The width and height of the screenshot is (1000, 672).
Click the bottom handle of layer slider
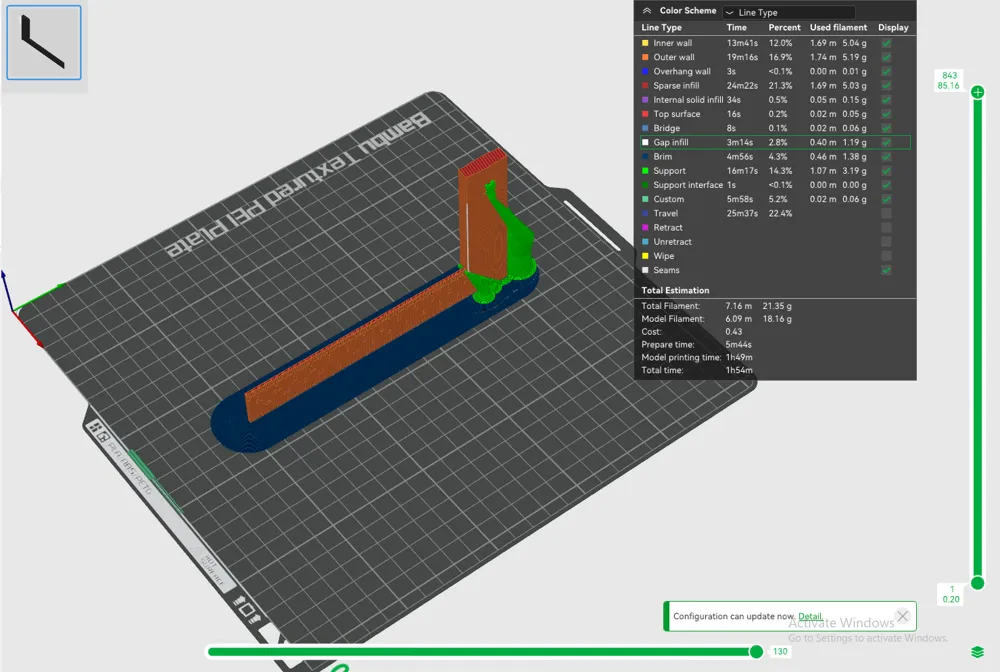(977, 582)
